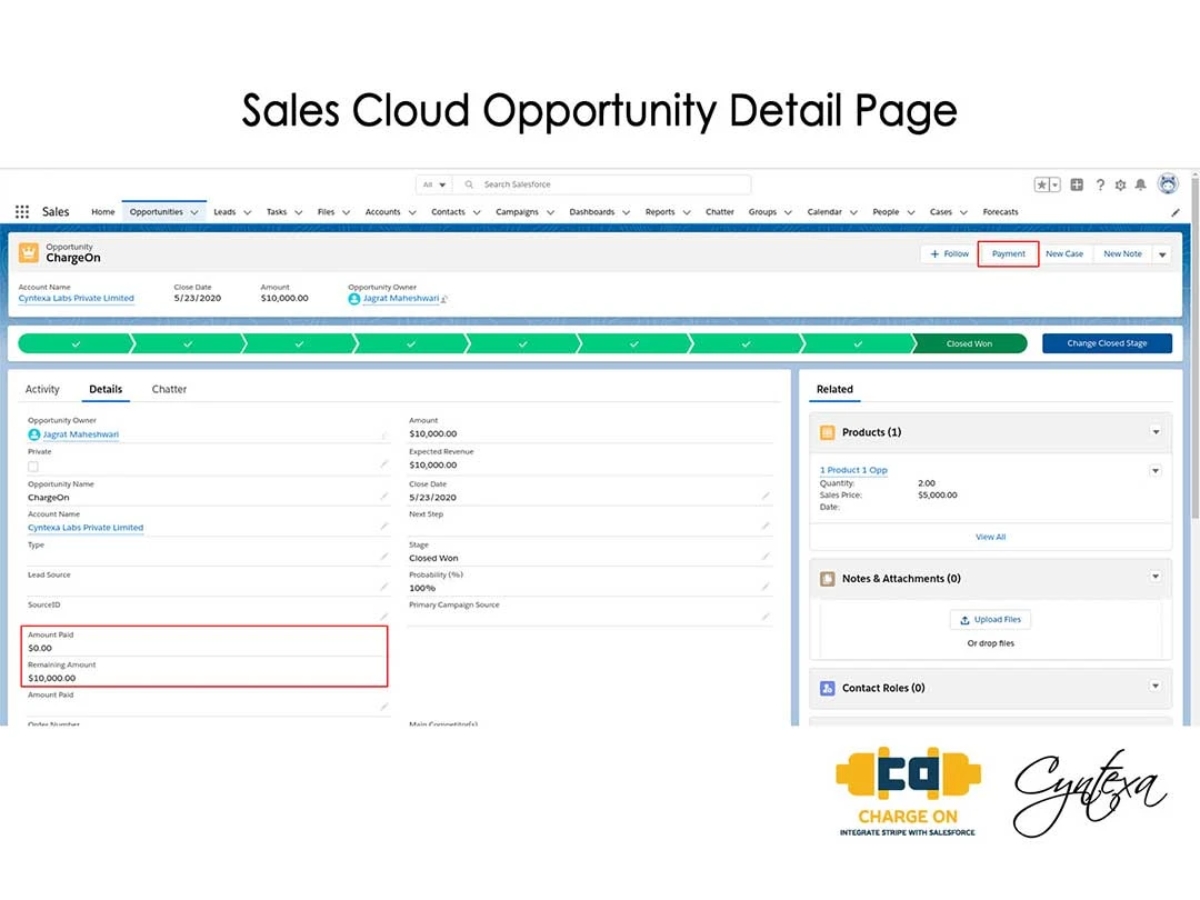Select the stage just before Closed Won
Screen dimensions: 1200x900
click(857, 343)
